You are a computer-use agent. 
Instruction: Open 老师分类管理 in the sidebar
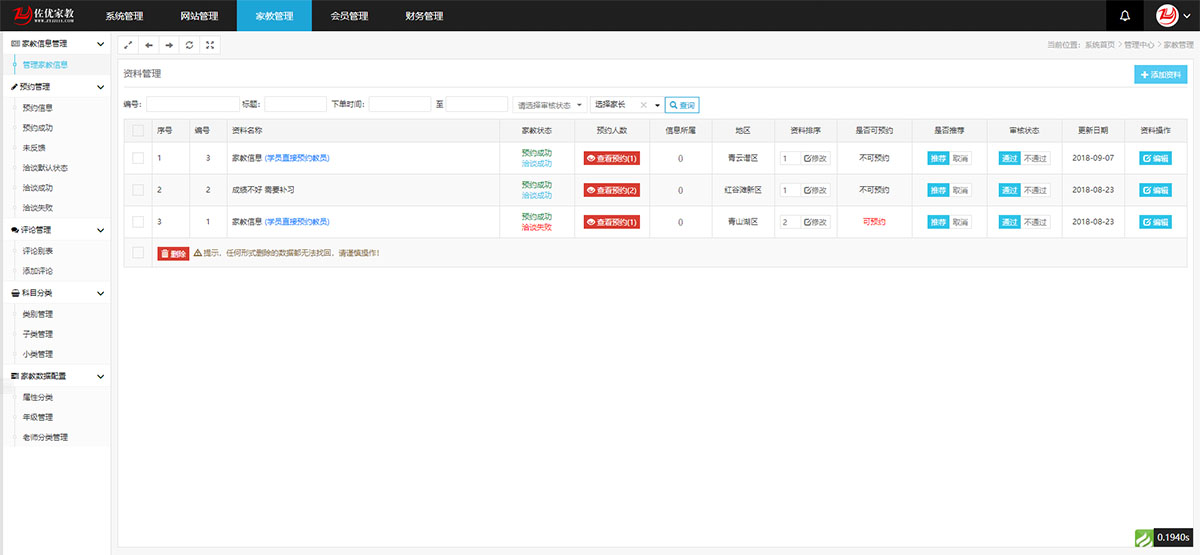[x=45, y=437]
